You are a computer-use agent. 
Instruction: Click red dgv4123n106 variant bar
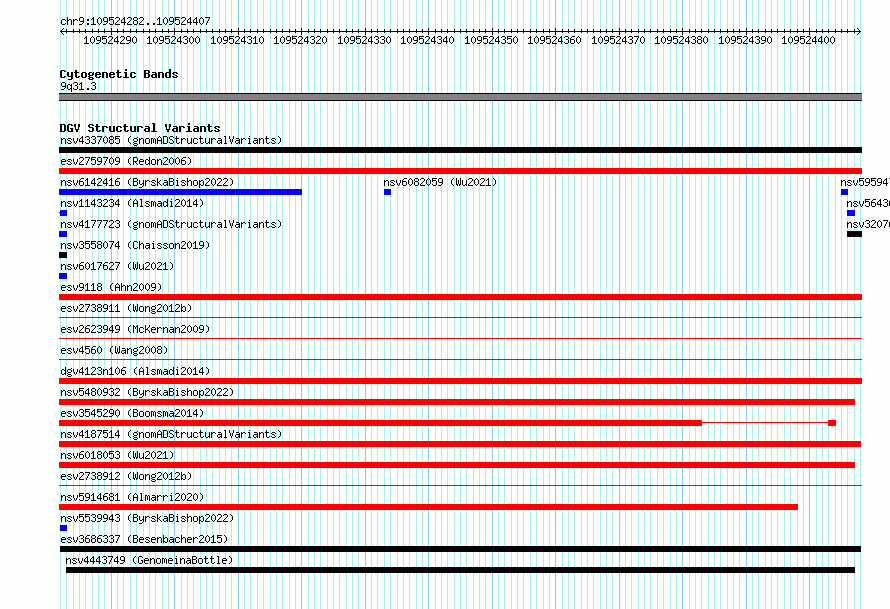[460, 381]
